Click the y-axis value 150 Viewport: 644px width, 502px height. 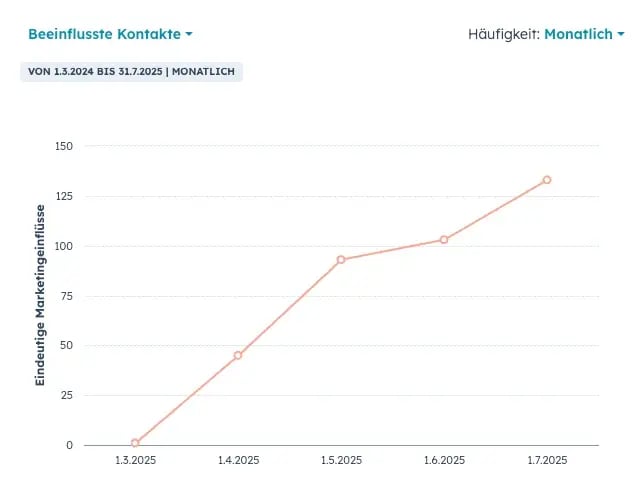tap(65, 146)
